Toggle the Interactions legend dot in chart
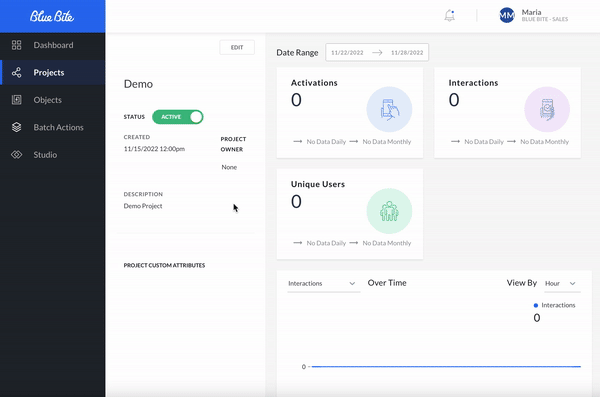600x397 pixels. pyautogui.click(x=536, y=305)
